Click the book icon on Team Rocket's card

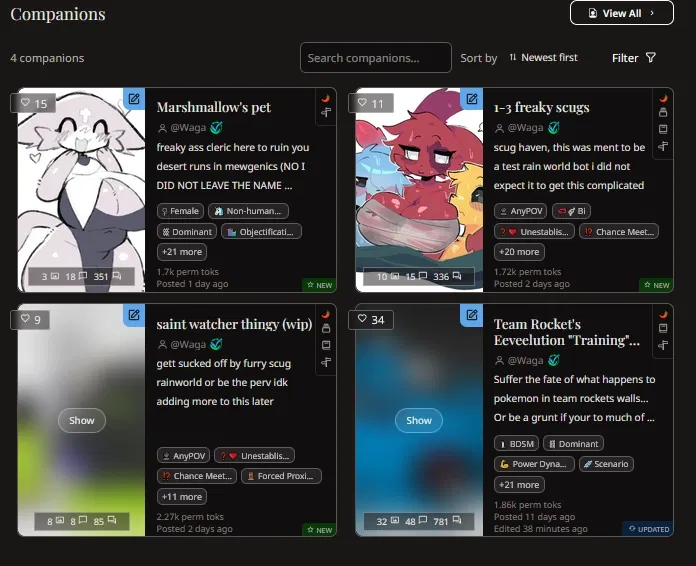(663, 328)
